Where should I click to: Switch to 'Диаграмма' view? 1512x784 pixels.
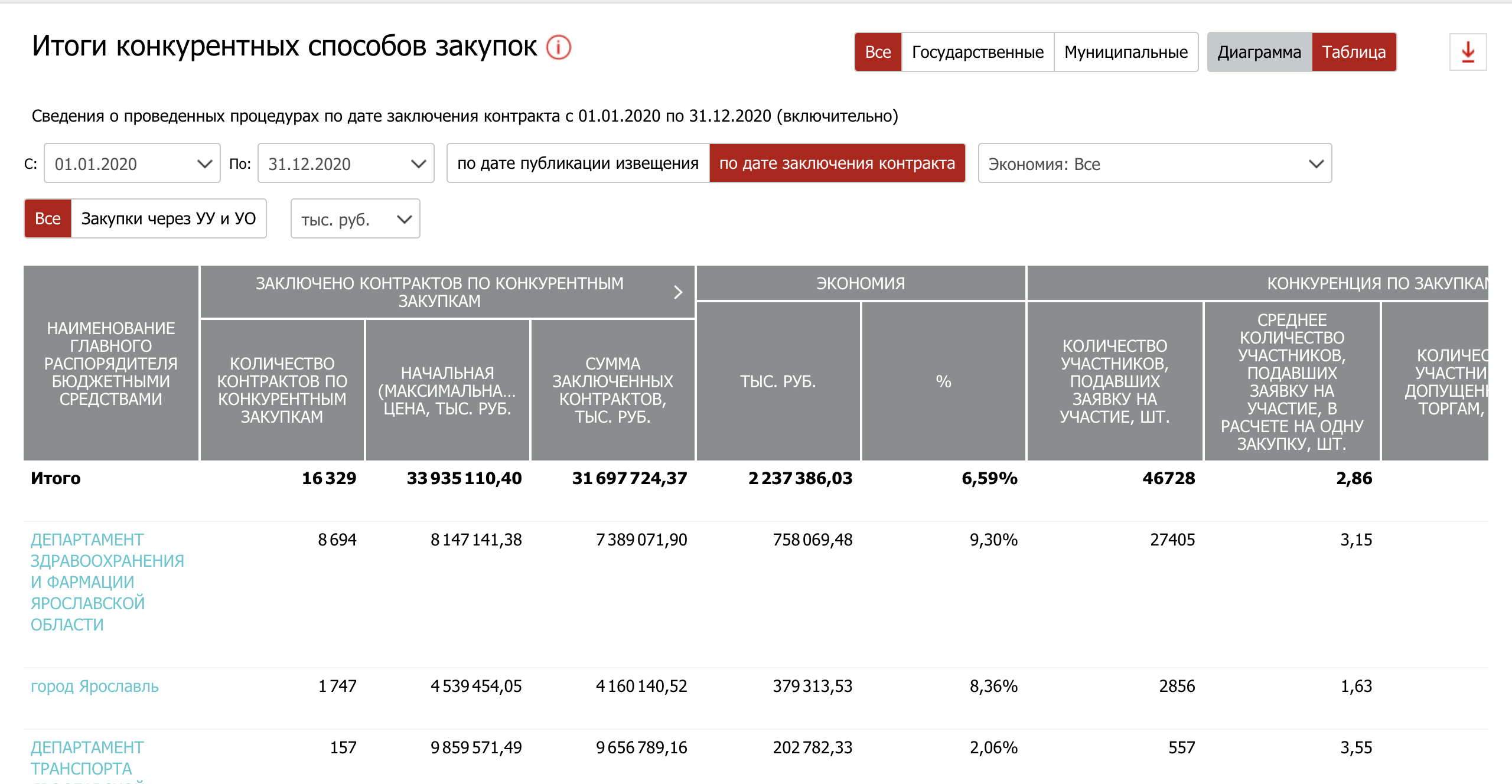(1259, 52)
